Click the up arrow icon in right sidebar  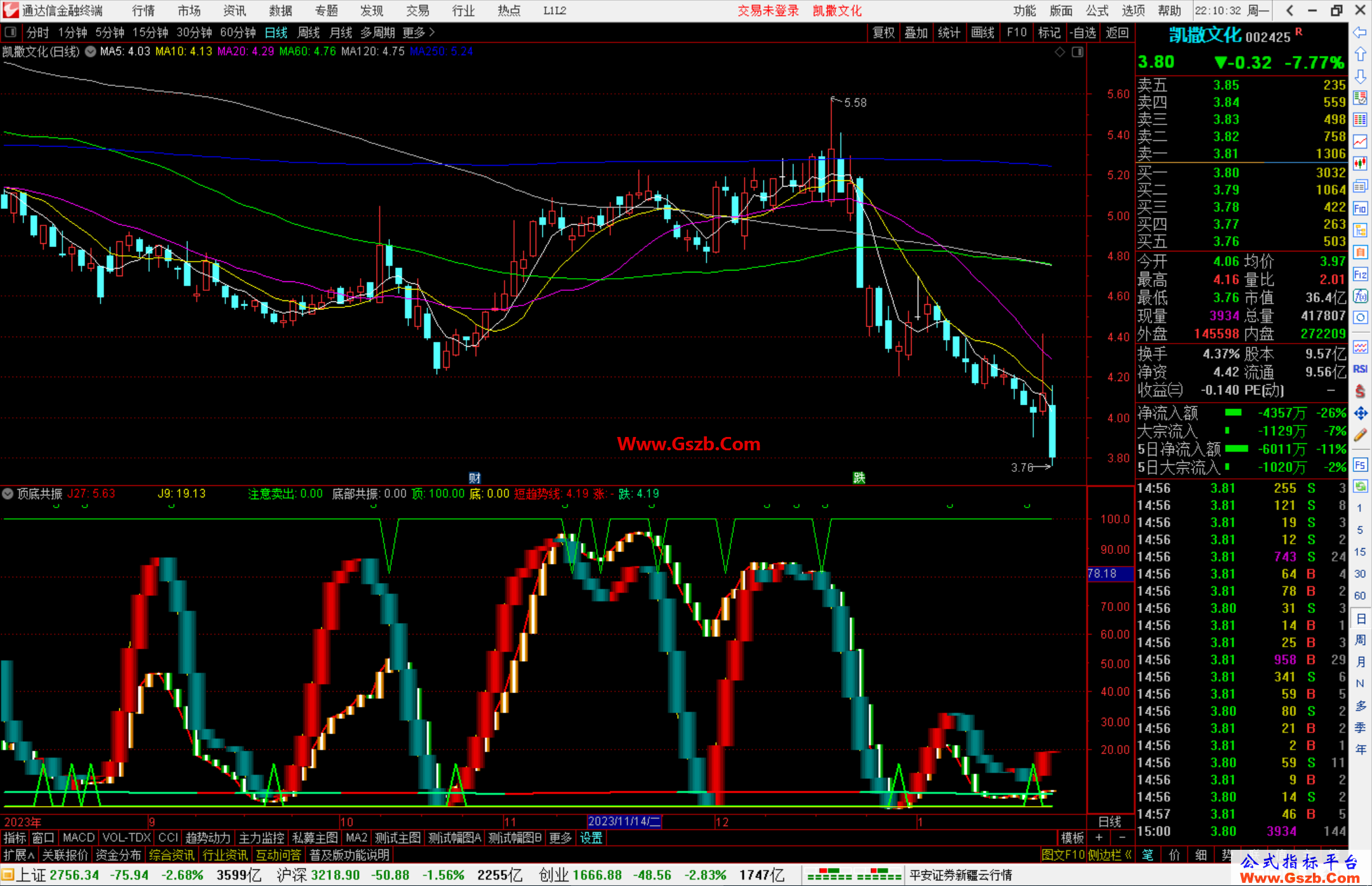[1360, 55]
